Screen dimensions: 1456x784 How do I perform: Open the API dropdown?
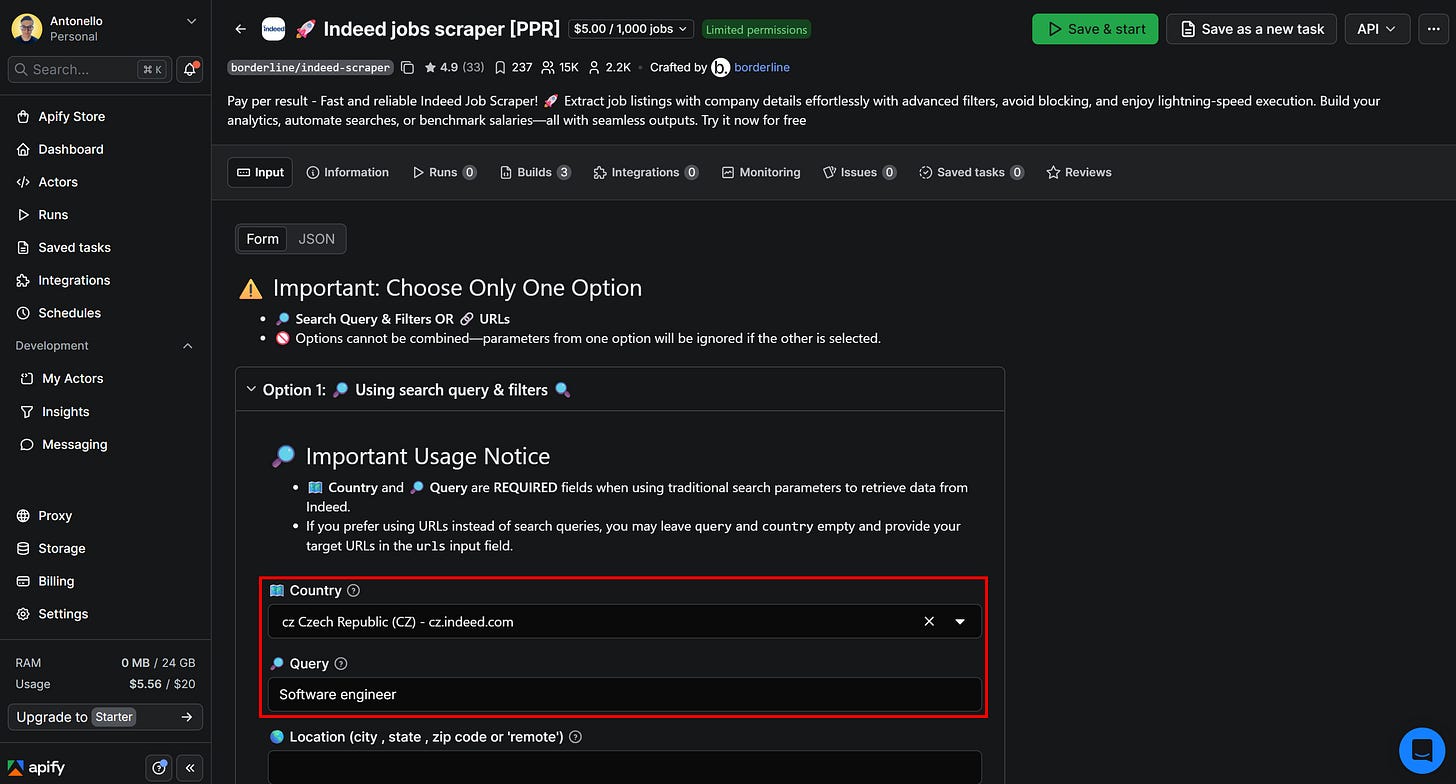(1377, 29)
